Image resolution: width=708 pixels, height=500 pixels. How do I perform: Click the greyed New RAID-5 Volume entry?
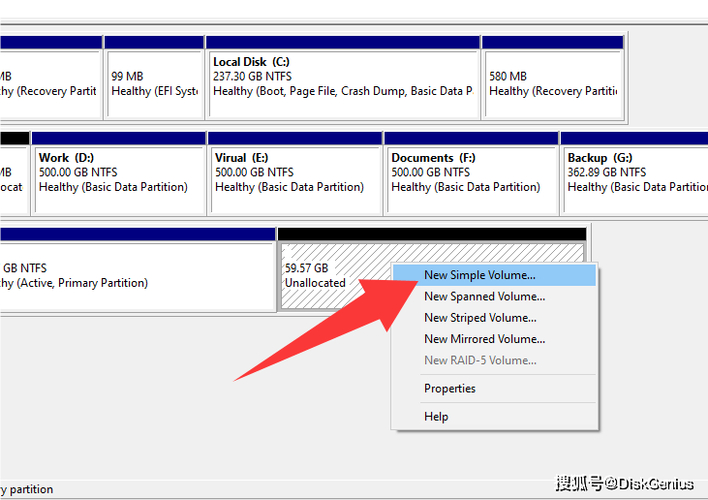(494, 360)
